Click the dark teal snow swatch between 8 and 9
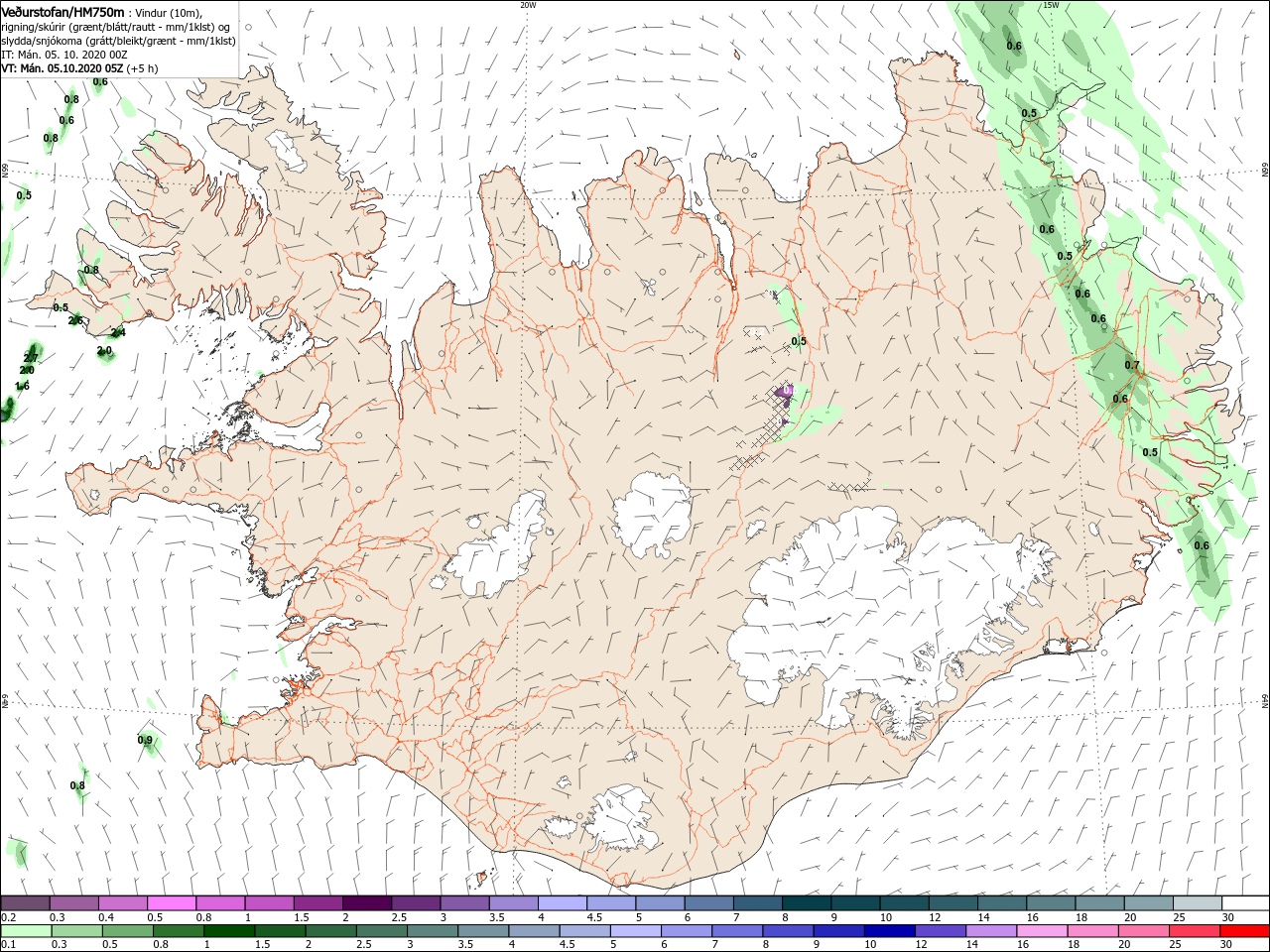1270x952 pixels. click(807, 902)
